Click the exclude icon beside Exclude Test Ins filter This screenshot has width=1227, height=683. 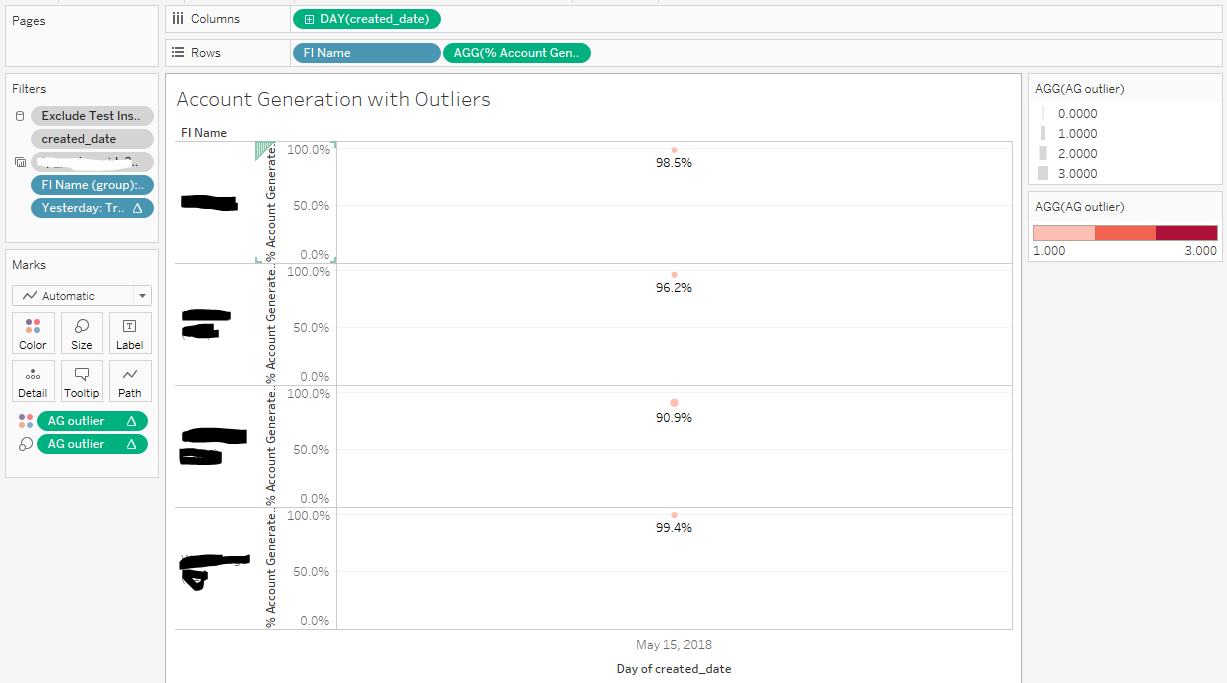point(19,115)
